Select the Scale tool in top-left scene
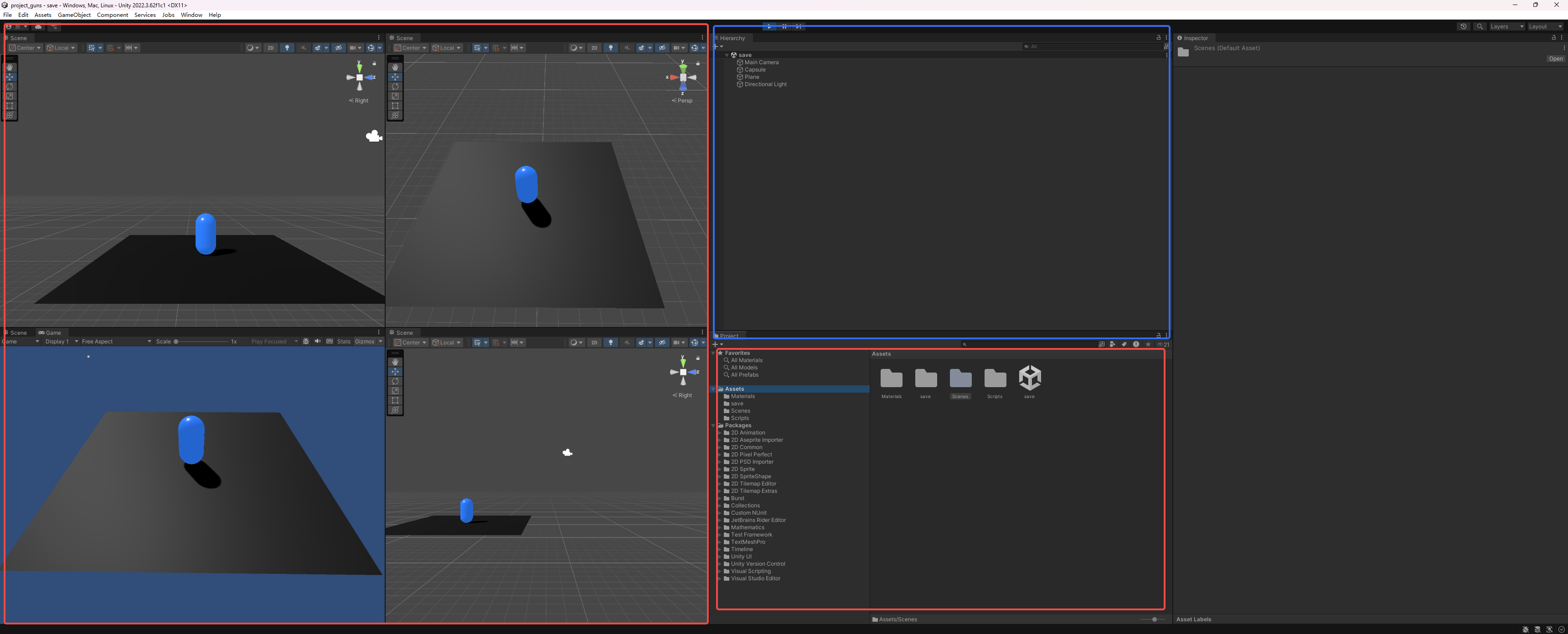Viewport: 1568px width, 634px height. (x=10, y=96)
